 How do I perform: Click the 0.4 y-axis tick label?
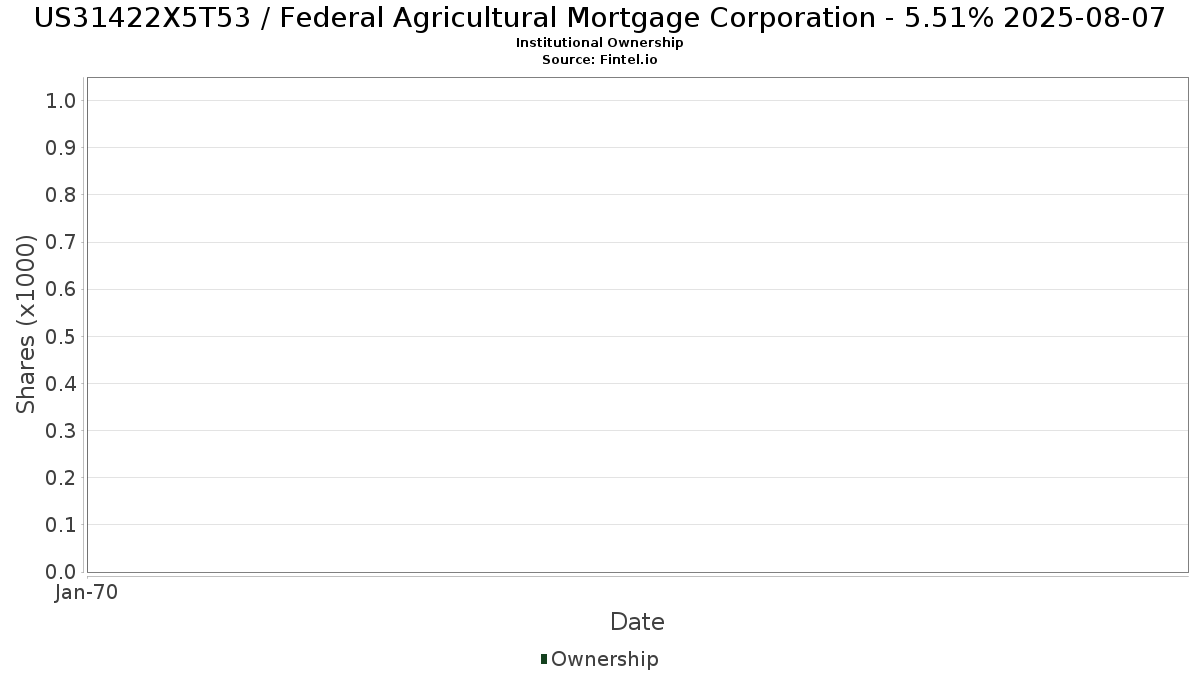[61, 383]
